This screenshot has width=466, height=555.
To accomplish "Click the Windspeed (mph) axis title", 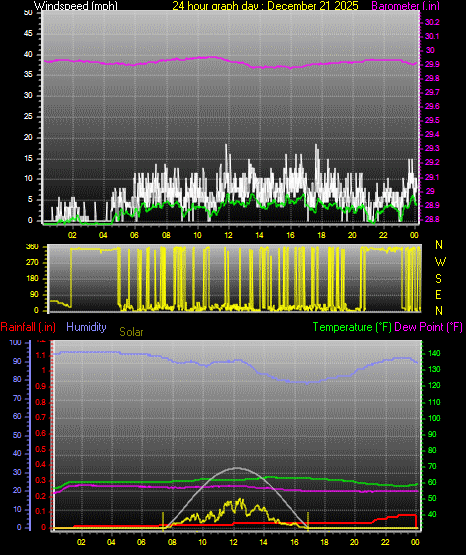I will tap(76, 6).
